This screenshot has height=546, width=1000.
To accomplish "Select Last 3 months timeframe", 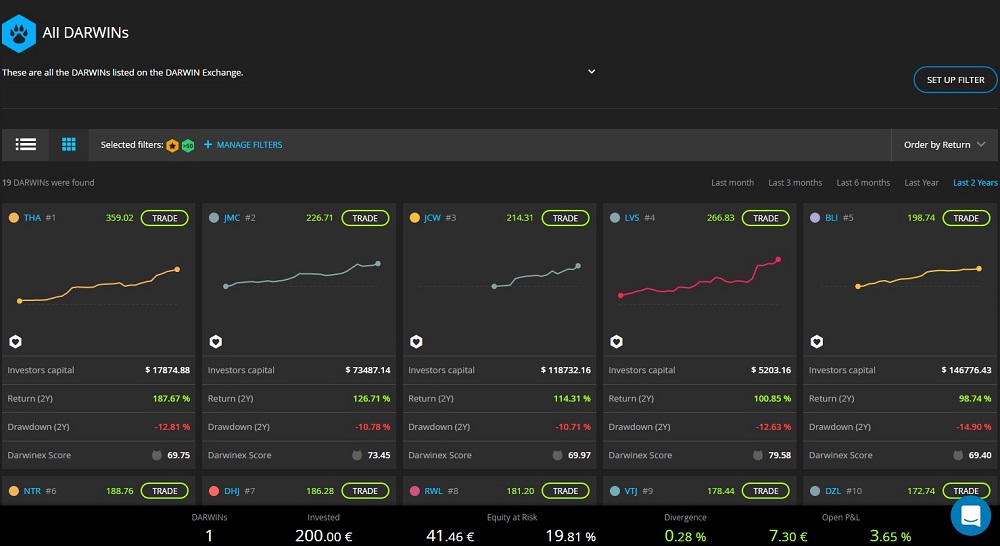I will [x=795, y=182].
